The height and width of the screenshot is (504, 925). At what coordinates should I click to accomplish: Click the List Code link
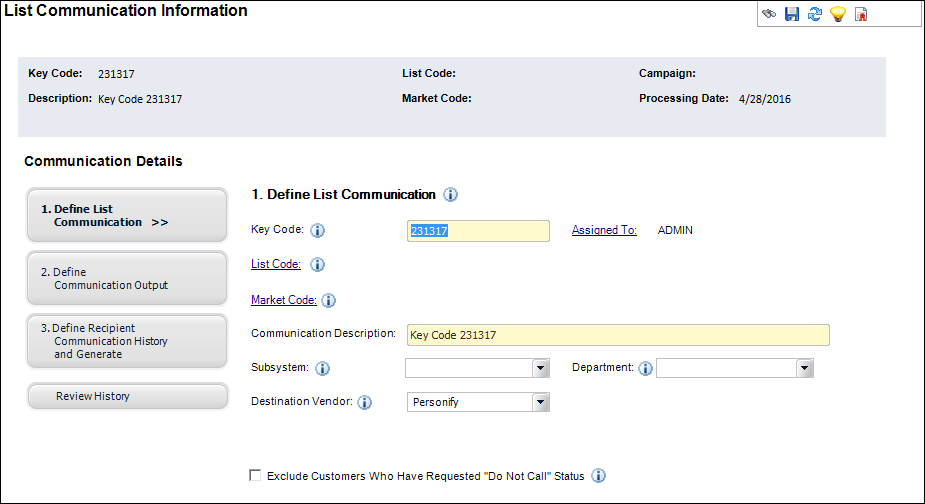point(275,264)
